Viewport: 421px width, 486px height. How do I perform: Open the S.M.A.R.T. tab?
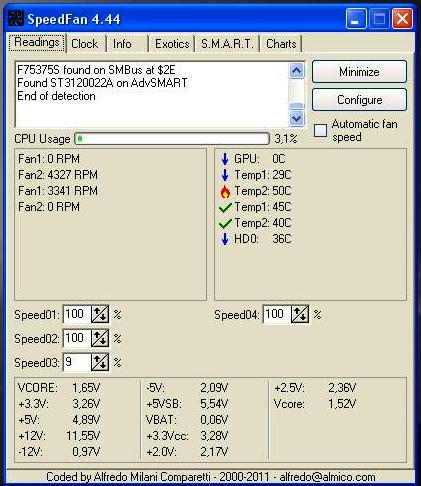(227, 44)
